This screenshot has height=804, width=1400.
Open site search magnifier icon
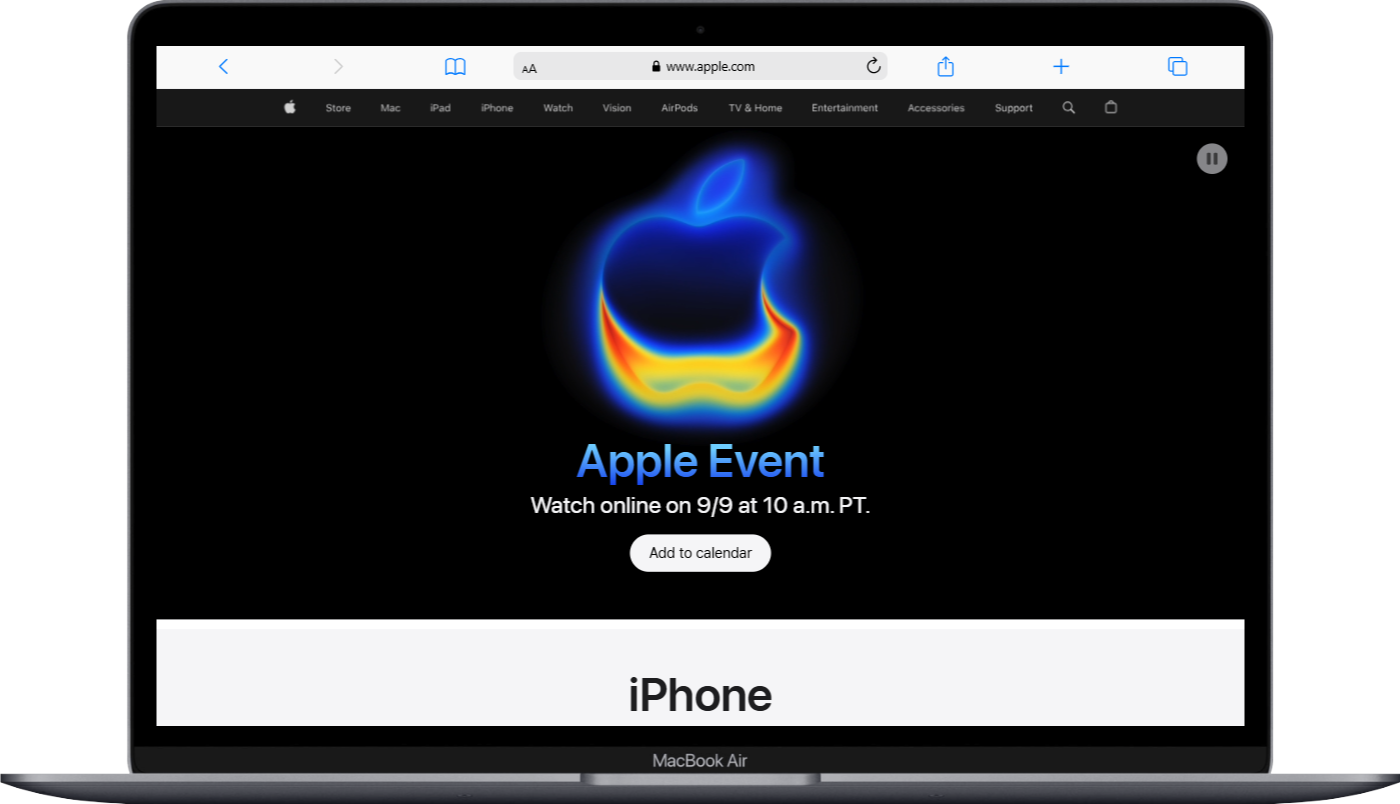pyautogui.click(x=1069, y=107)
